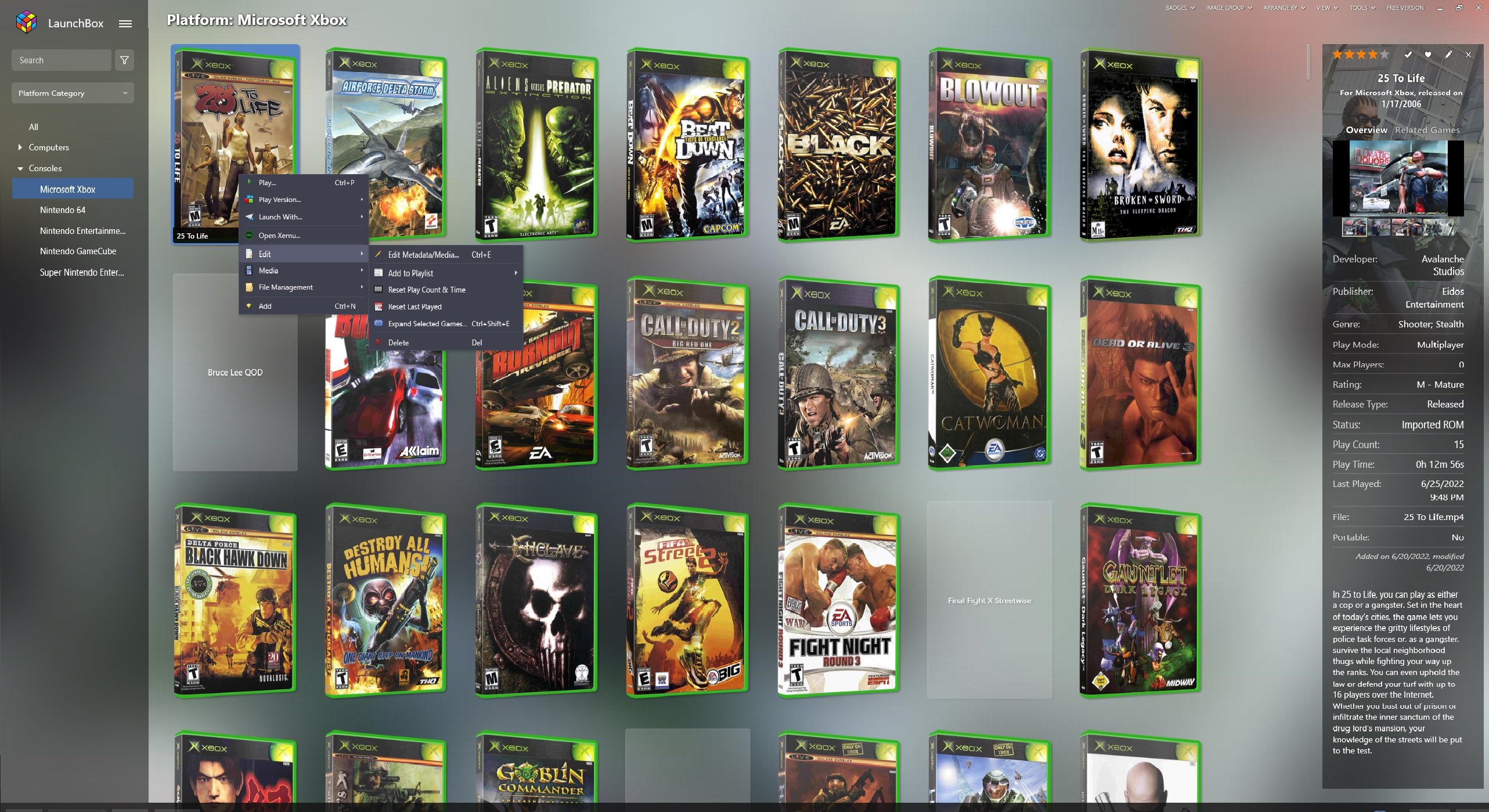
Task: Click the Search input field
Action: point(62,60)
